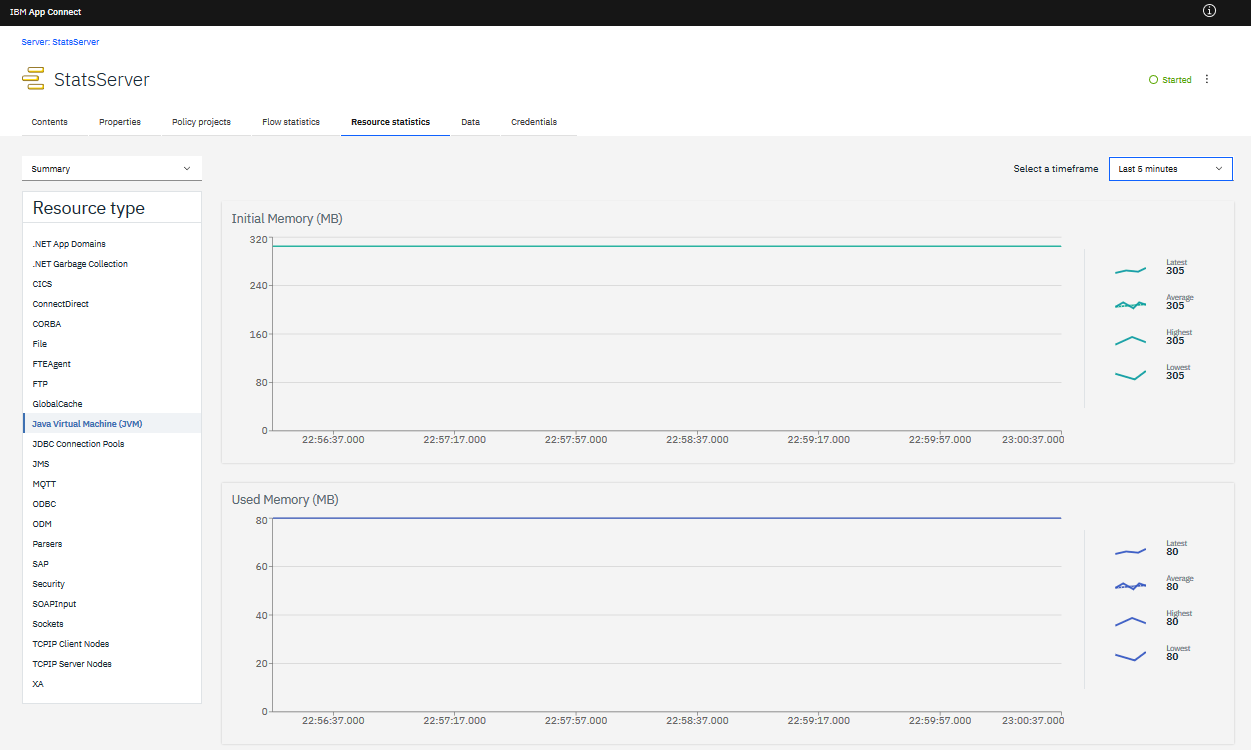Select MQTT resource type

click(x=112, y=484)
